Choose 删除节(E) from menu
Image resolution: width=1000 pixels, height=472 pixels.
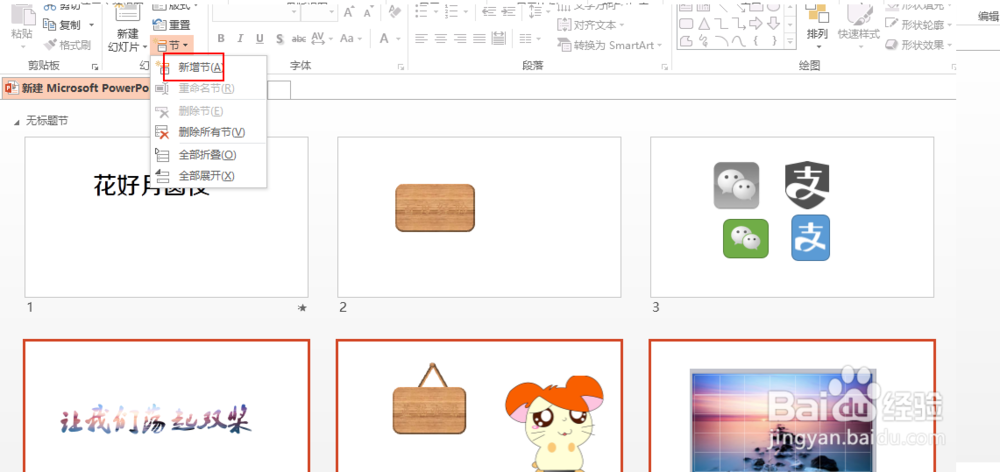209,112
